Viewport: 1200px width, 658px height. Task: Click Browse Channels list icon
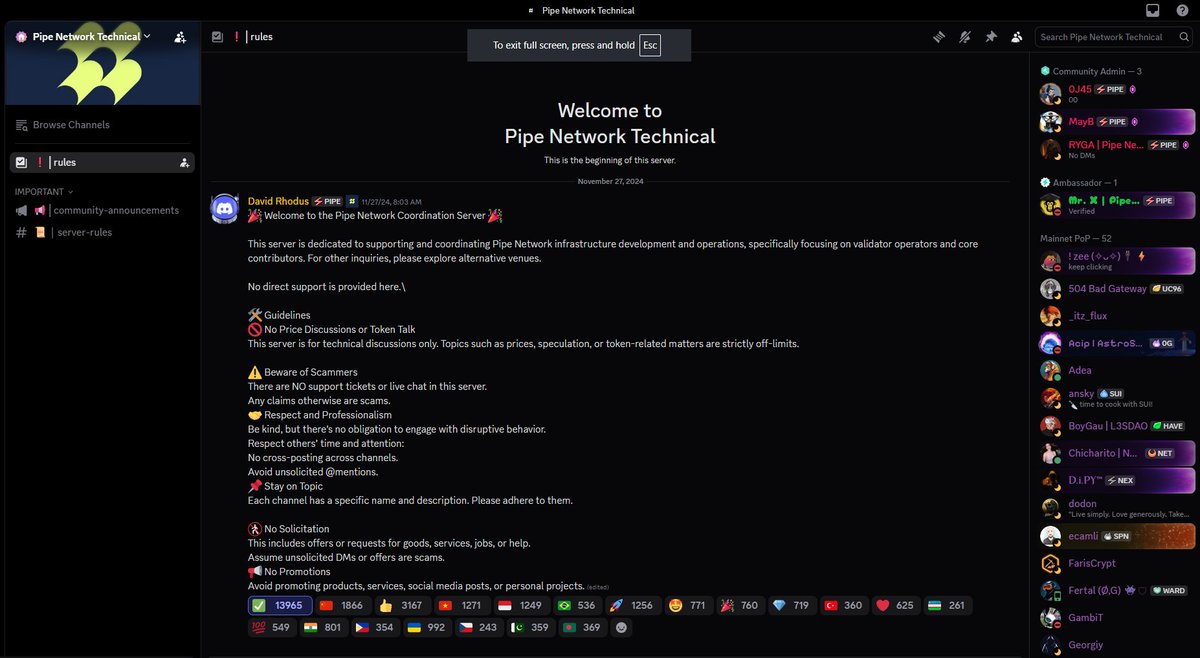click(x=22, y=125)
